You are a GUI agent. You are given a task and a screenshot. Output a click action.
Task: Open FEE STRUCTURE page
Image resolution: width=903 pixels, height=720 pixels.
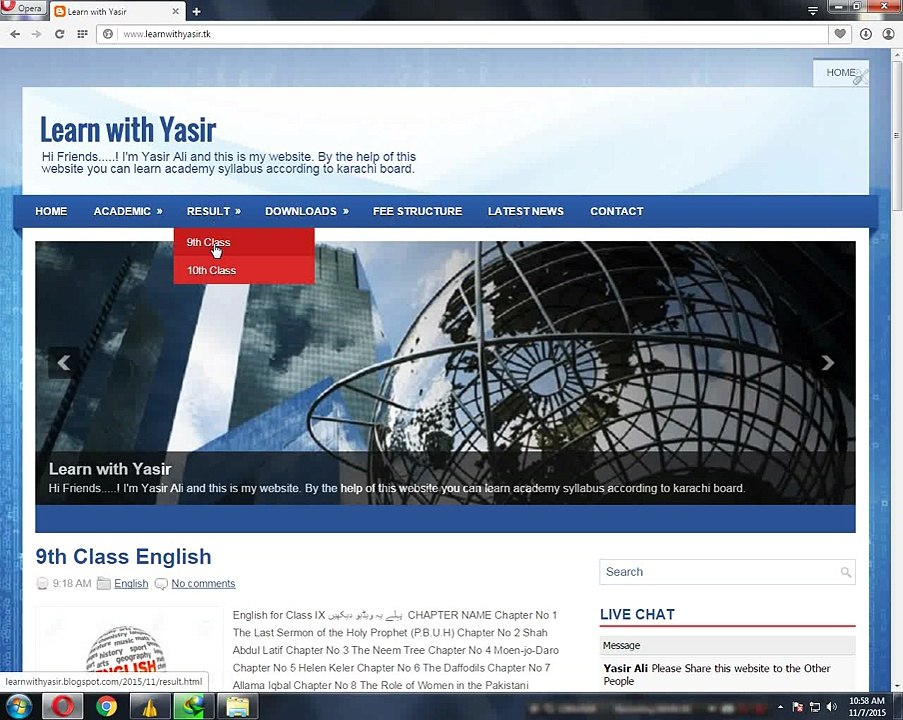418,211
